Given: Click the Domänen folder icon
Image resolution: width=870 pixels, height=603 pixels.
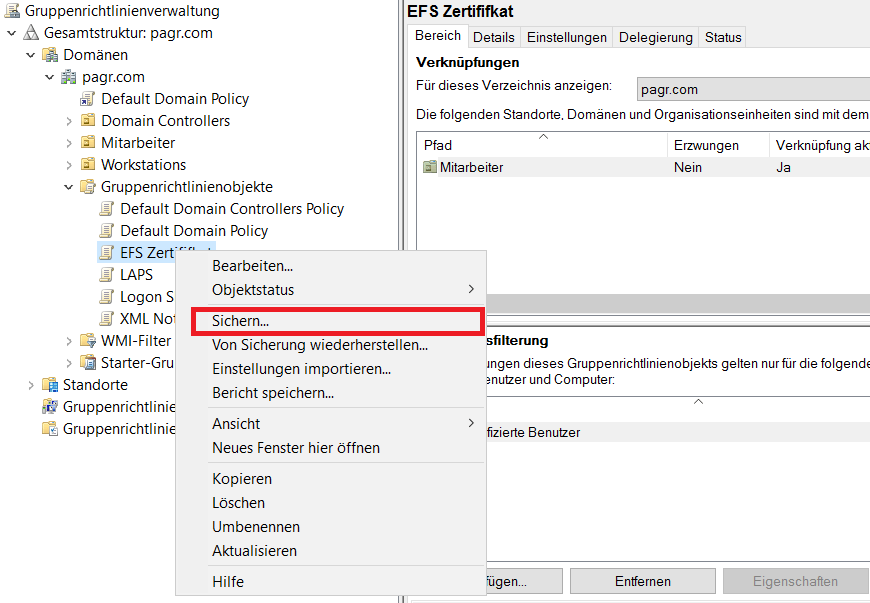Looking at the screenshot, I should pyautogui.click(x=50, y=55).
